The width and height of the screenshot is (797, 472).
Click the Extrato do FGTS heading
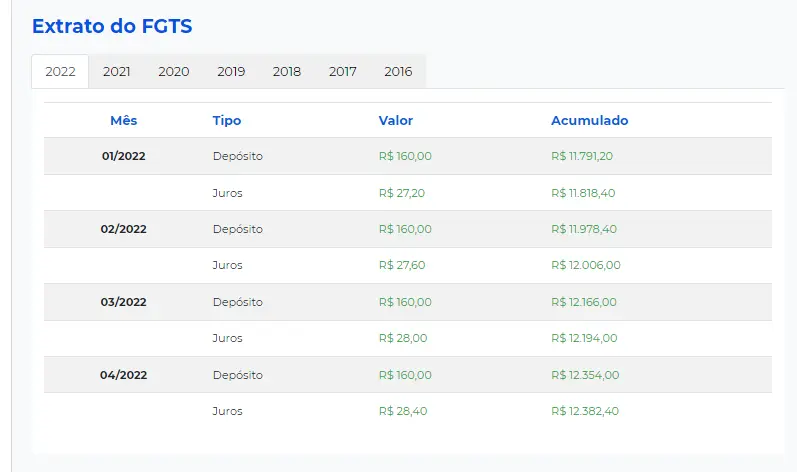point(112,27)
